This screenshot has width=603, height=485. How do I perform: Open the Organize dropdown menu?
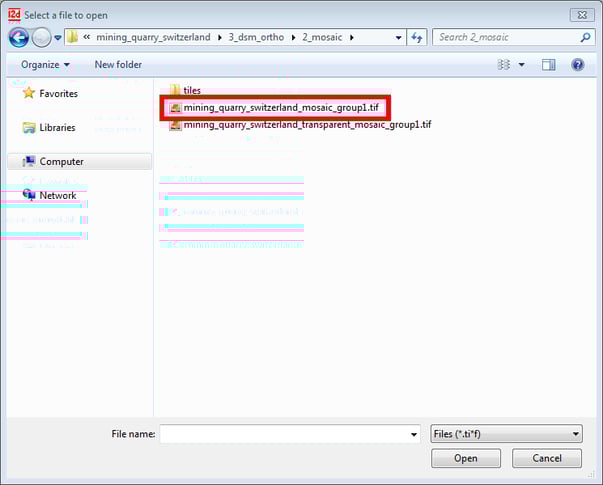(45, 65)
